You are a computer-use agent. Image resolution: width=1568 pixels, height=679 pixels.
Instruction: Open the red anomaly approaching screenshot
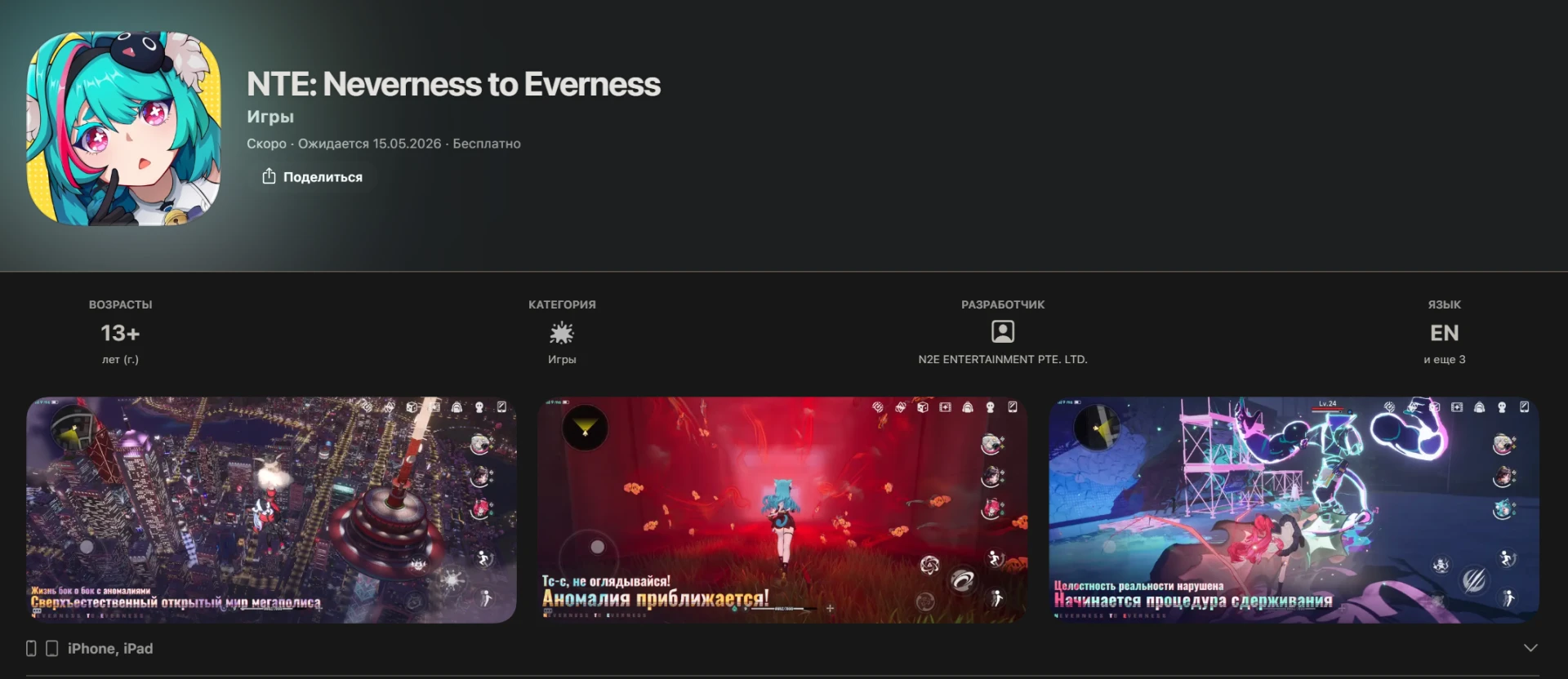click(x=782, y=510)
